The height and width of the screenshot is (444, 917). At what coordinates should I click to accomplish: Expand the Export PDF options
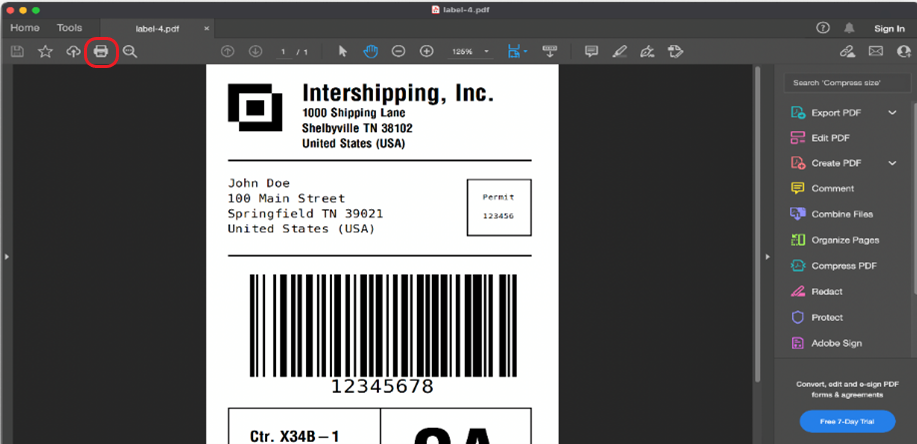pos(892,113)
